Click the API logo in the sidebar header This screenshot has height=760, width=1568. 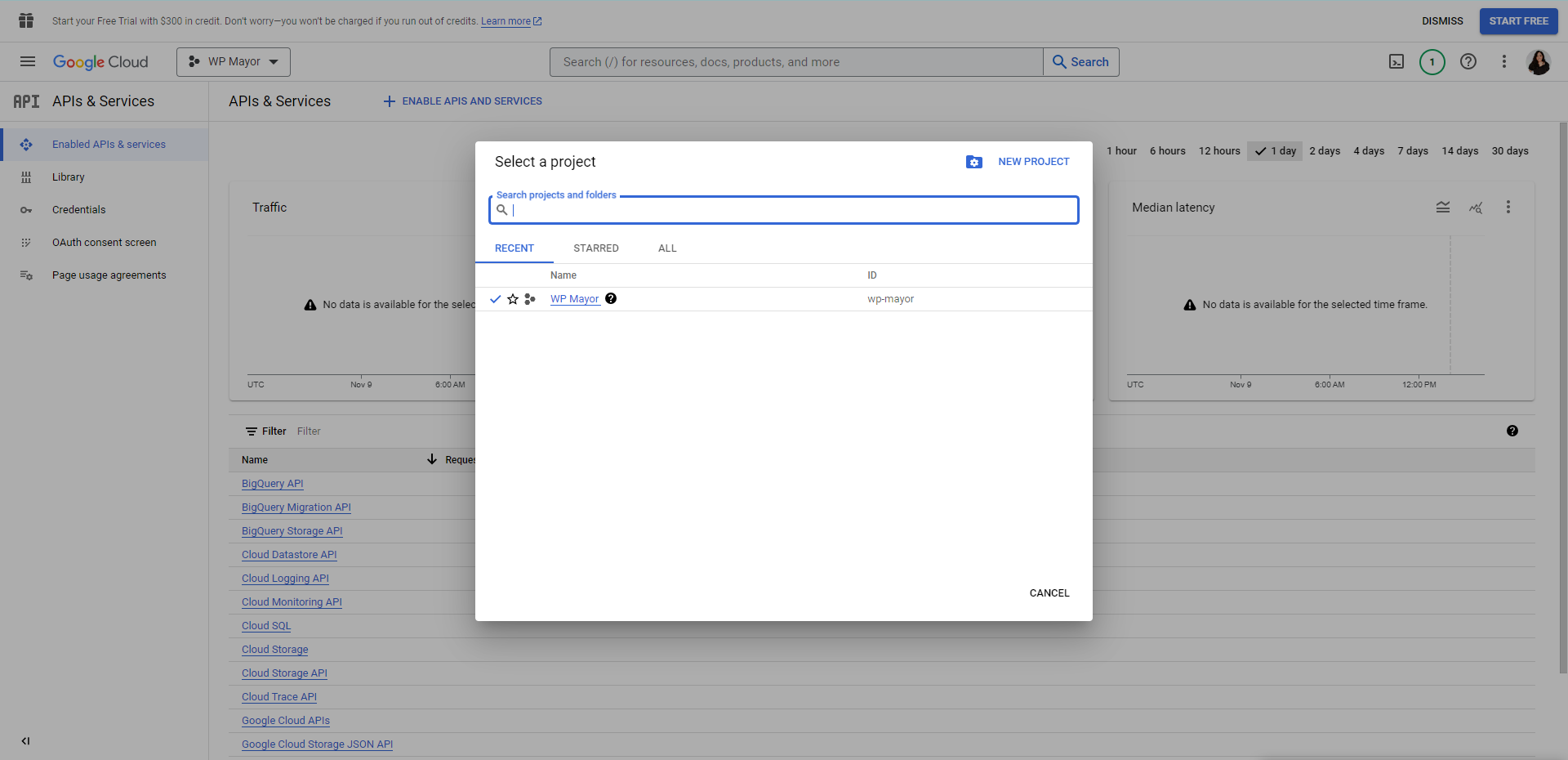click(26, 101)
